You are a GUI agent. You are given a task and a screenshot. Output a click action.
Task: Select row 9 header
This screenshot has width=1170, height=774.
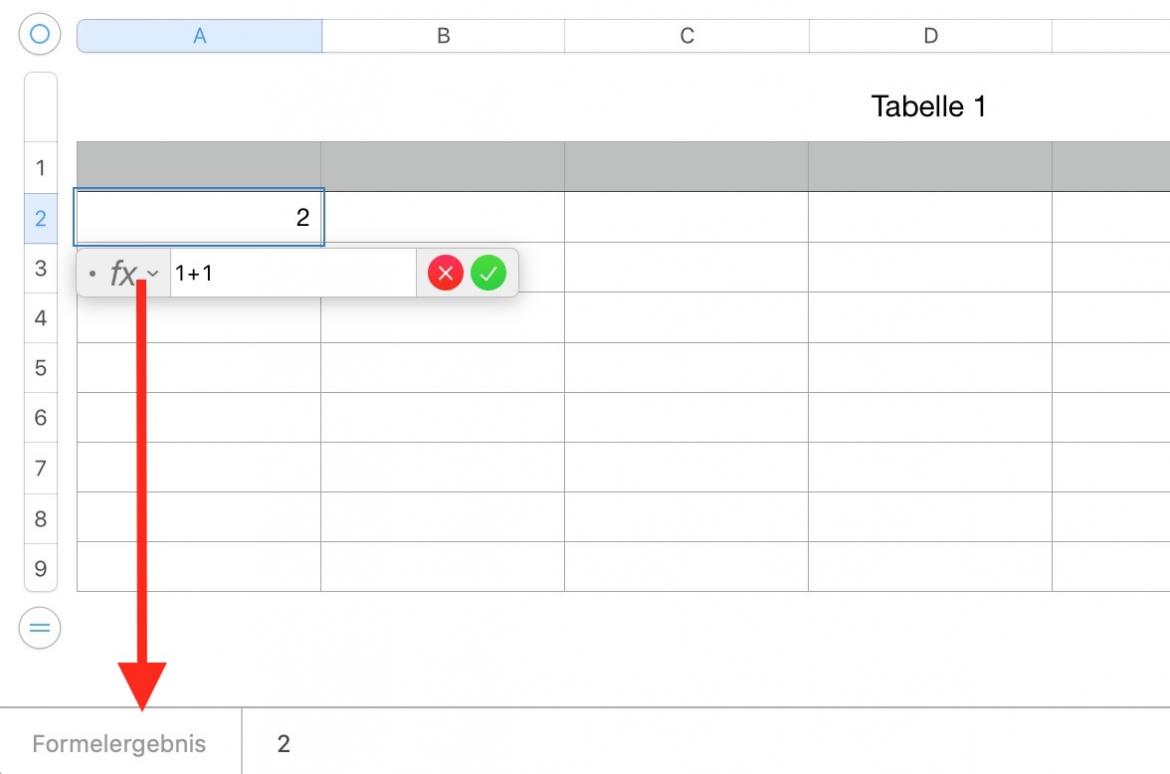click(40, 568)
